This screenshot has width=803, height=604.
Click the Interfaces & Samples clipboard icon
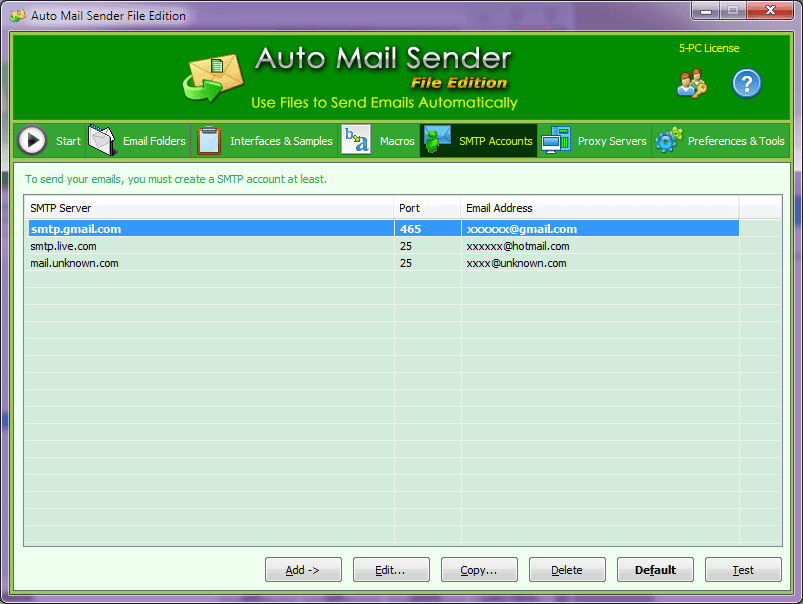pos(209,140)
